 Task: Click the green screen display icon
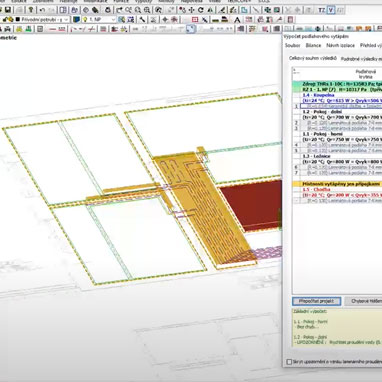coord(276,10)
